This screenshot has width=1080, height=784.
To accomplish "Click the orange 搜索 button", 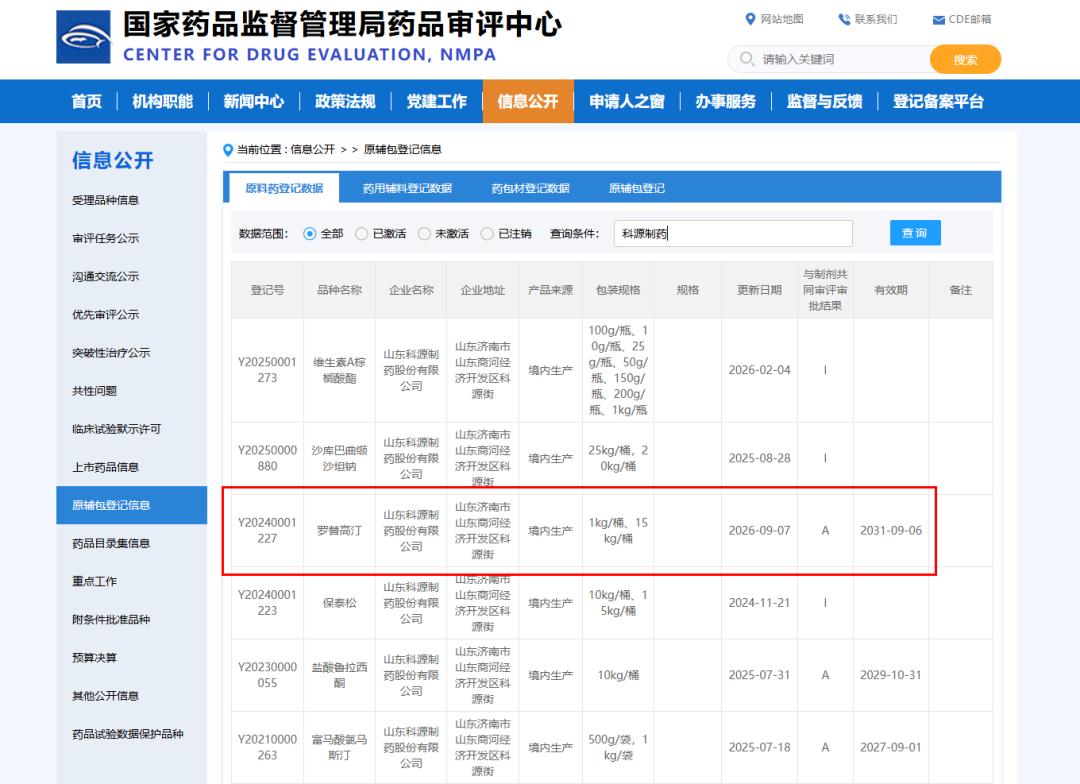I will (x=965, y=59).
